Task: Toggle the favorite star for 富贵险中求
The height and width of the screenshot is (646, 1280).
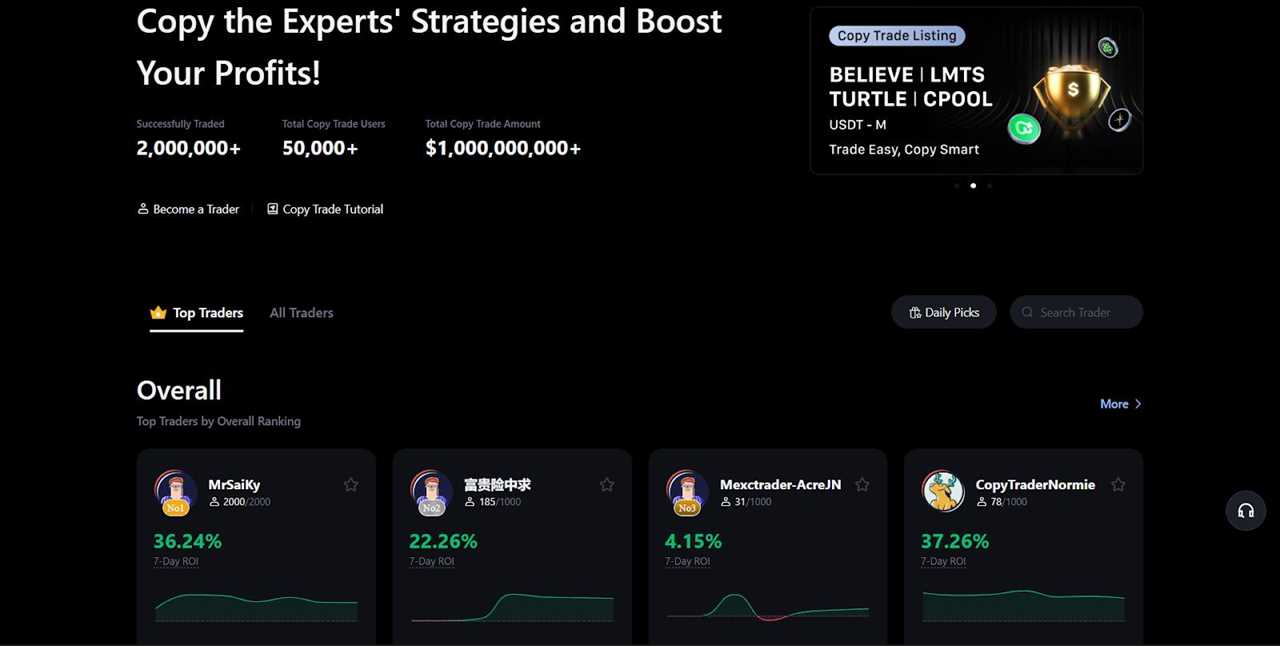Action: (607, 484)
